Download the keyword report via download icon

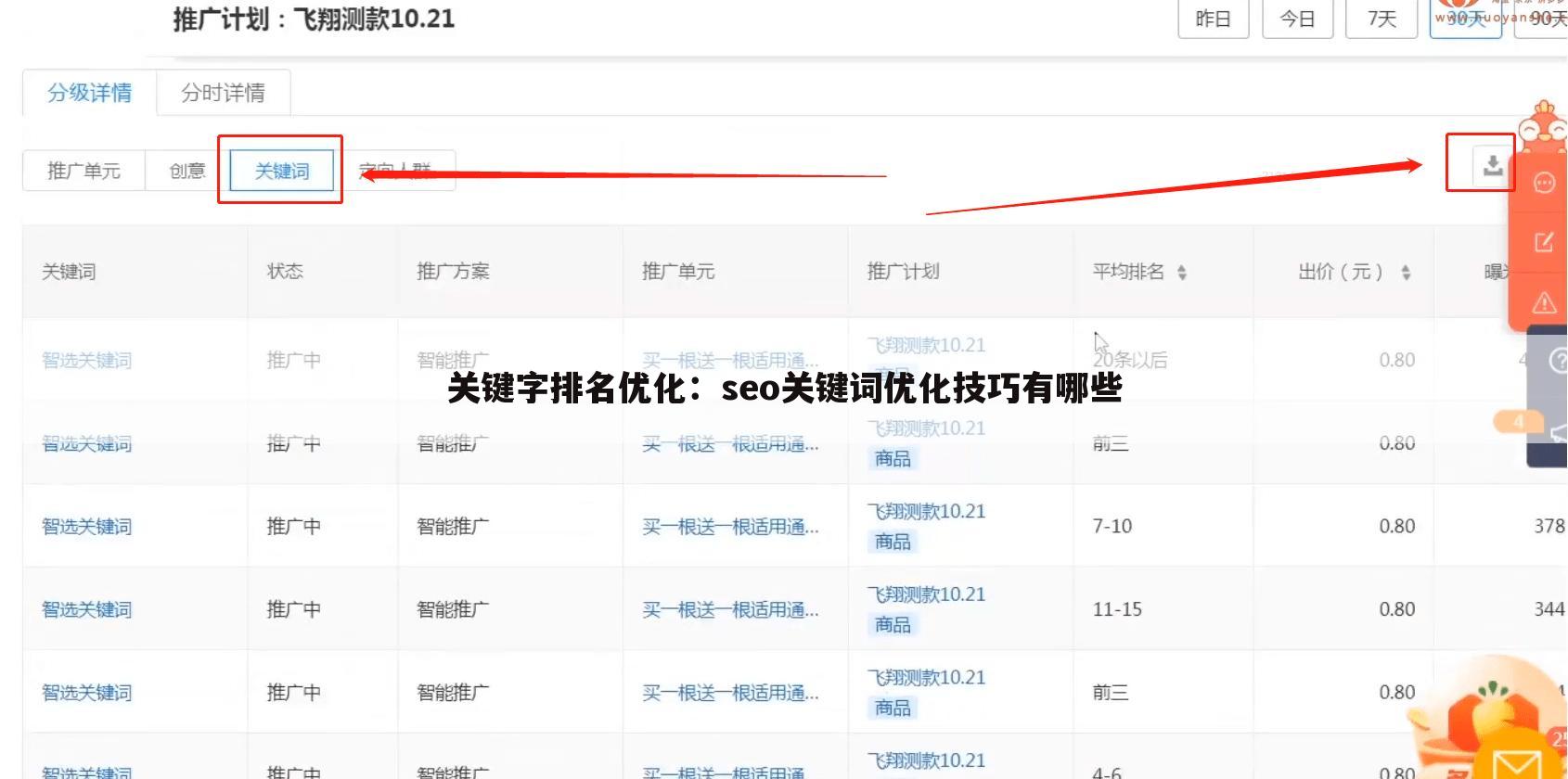click(x=1492, y=166)
